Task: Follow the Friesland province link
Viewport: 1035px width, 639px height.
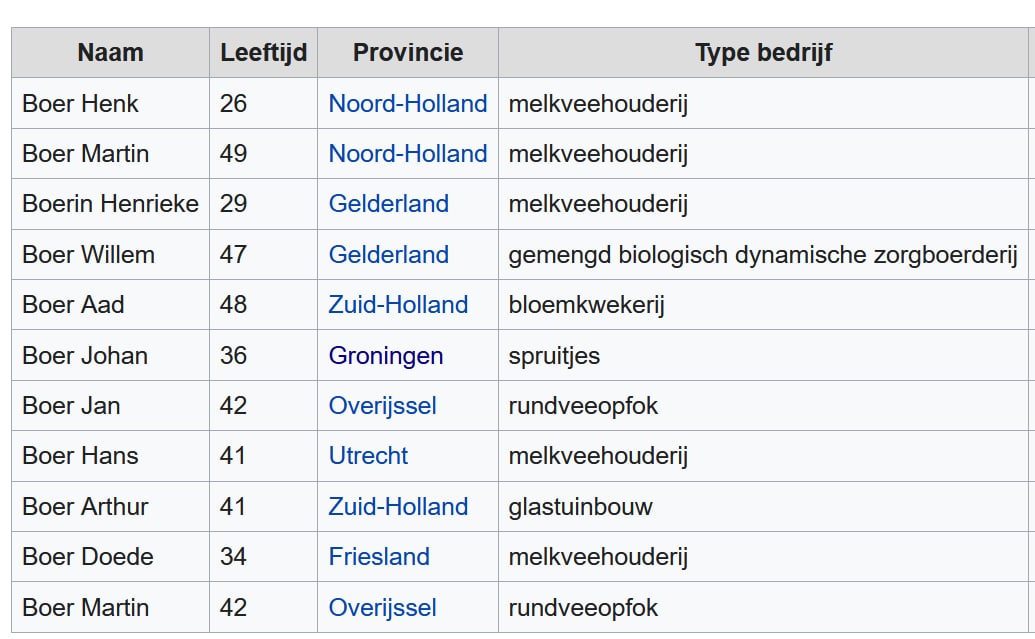Action: pyautogui.click(x=379, y=557)
